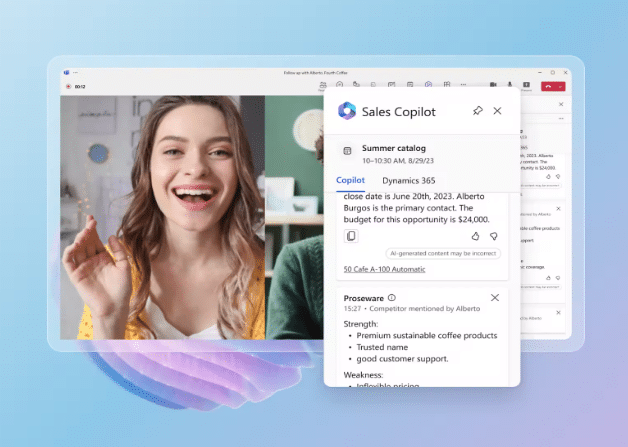Click '15:27 • Competitor mentioned by Alberto' text
The width and height of the screenshot is (628, 447).
pyautogui.click(x=412, y=309)
